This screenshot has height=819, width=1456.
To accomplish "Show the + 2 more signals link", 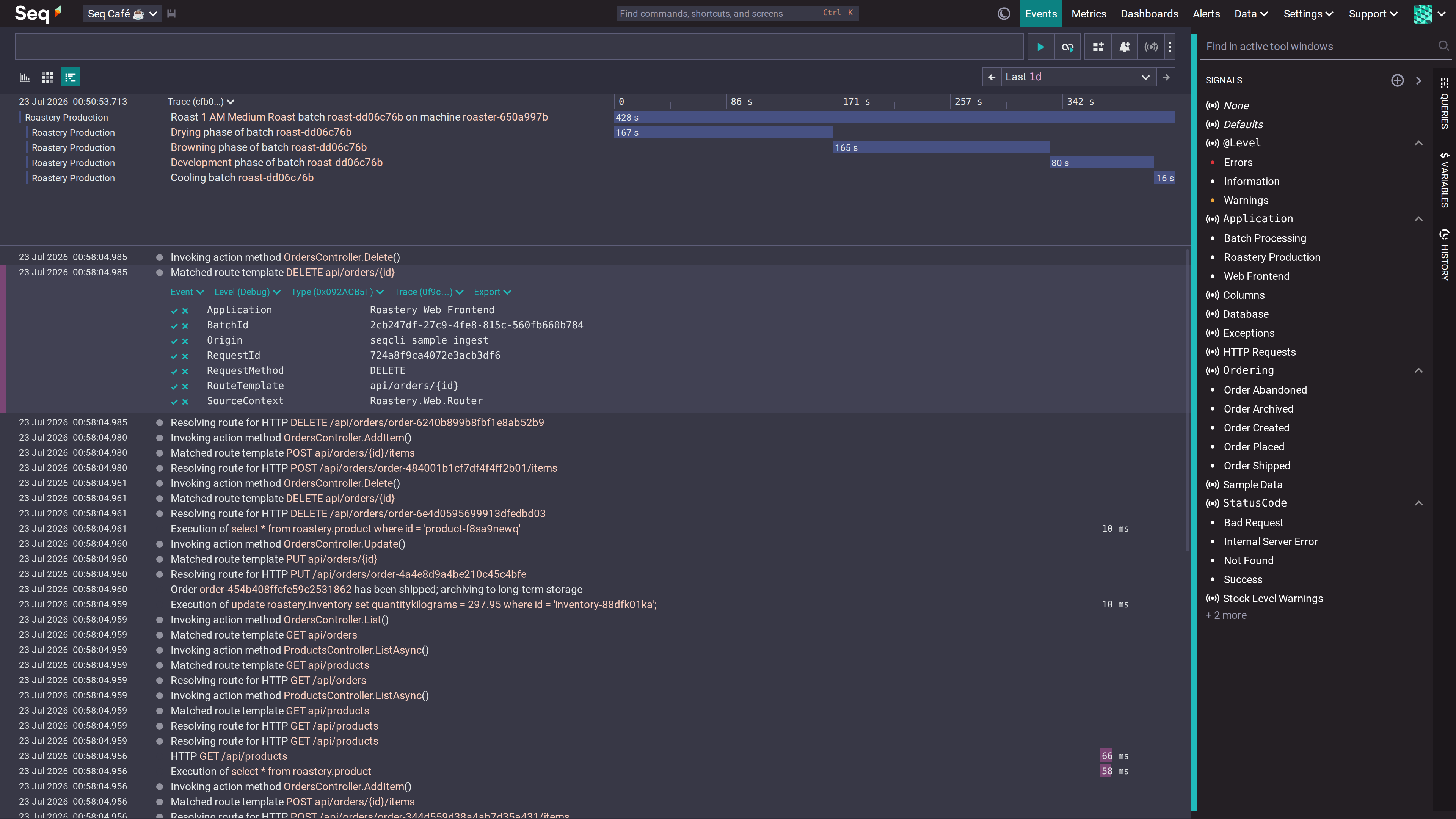I will (1226, 615).
